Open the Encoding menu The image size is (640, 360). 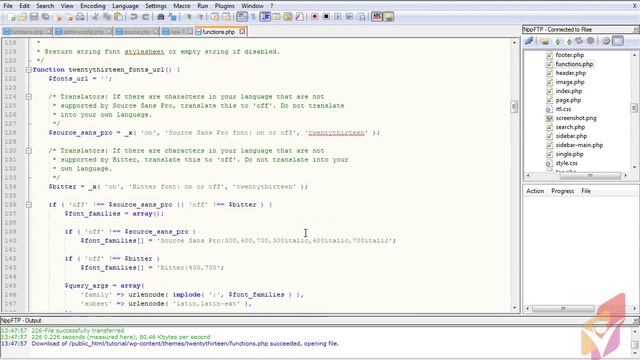[93, 6]
